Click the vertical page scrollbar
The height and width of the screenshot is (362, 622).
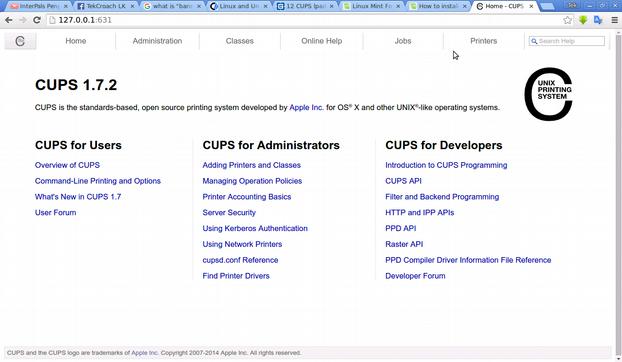pos(618,194)
